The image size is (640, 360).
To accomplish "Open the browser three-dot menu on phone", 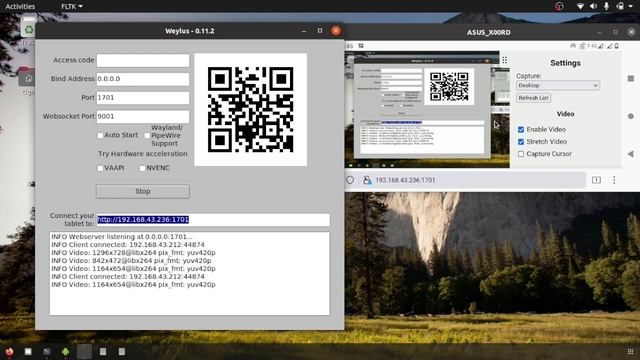I will [x=614, y=180].
